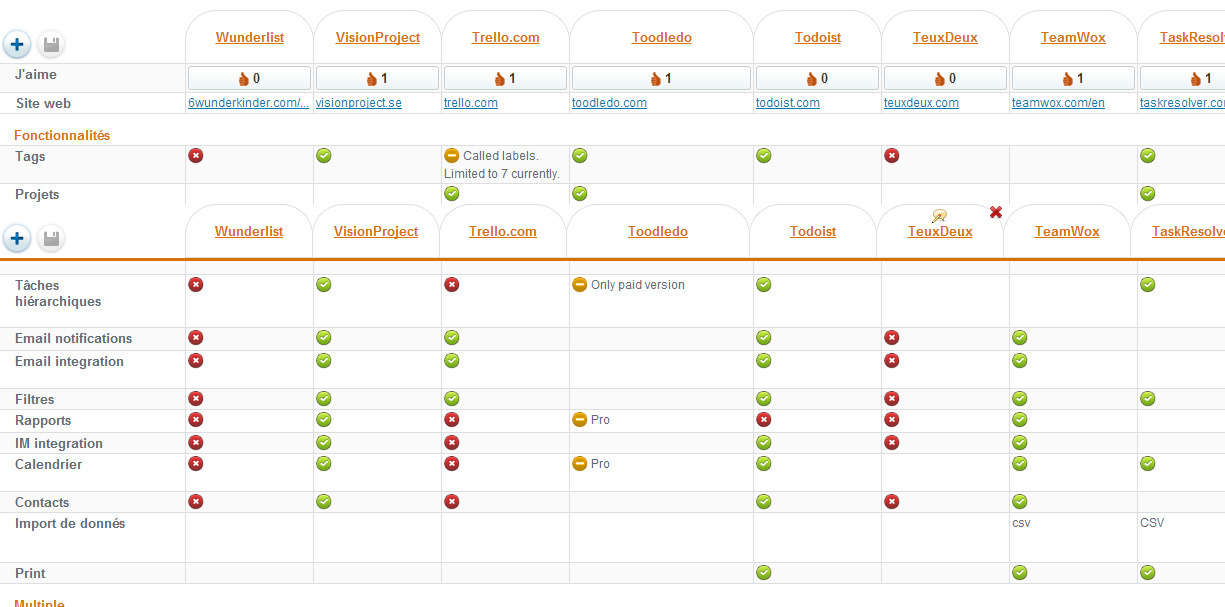1225x607 pixels.
Task: Click the Tâches hiérarchiques row label
Action: [58, 293]
